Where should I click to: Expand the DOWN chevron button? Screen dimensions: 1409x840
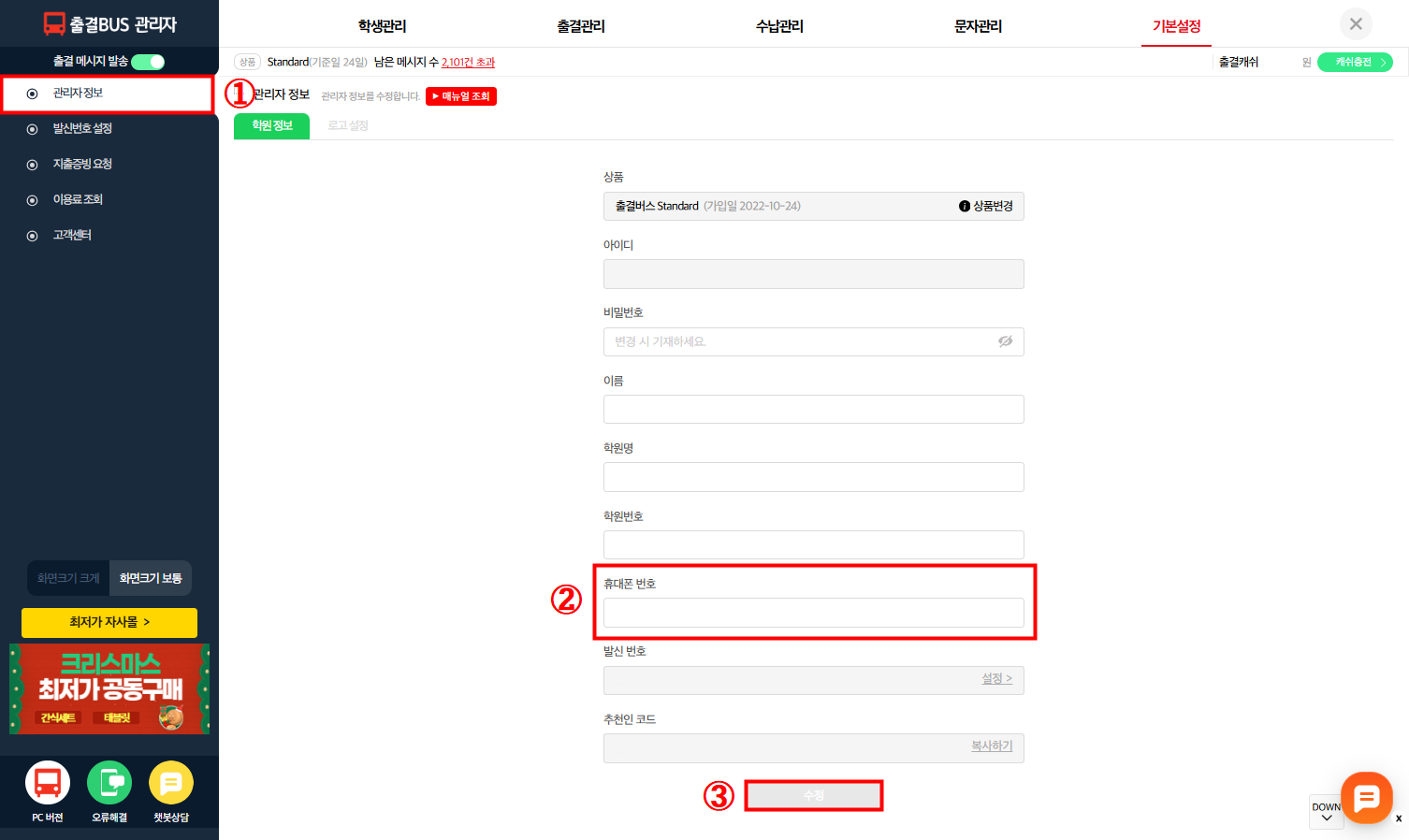pyautogui.click(x=1326, y=812)
